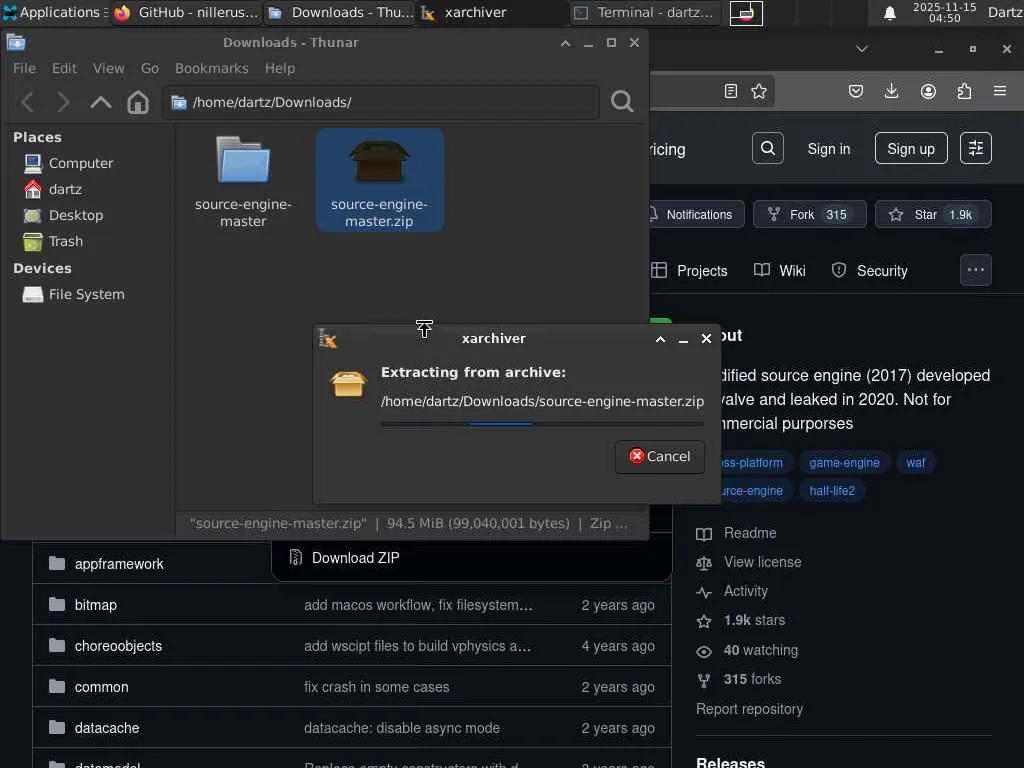Open Firefox account icon
Screen dimensions: 1024x768
click(x=928, y=91)
